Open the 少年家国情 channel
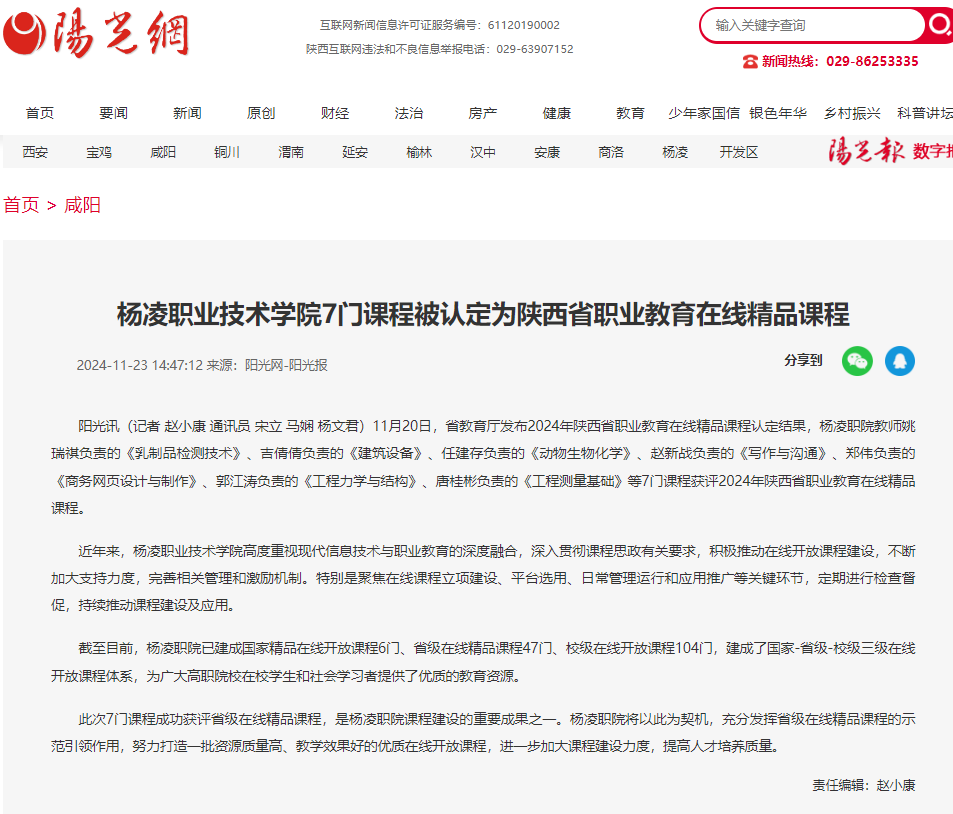Viewport: 953px width, 814px height. tap(704, 113)
